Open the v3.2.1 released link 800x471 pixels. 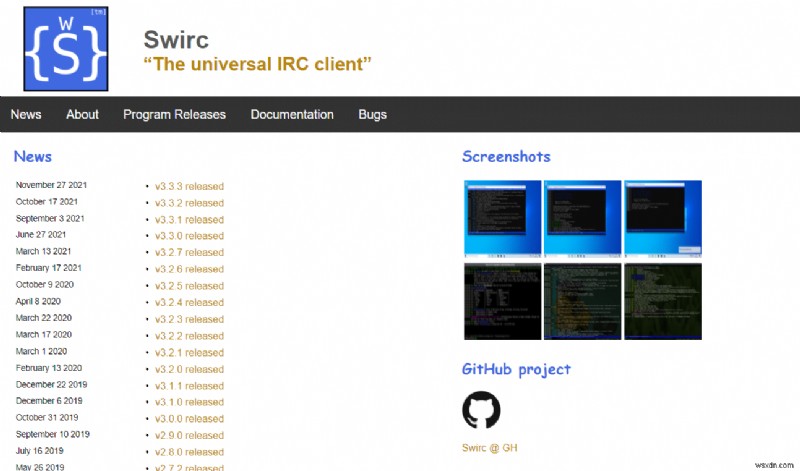click(189, 353)
